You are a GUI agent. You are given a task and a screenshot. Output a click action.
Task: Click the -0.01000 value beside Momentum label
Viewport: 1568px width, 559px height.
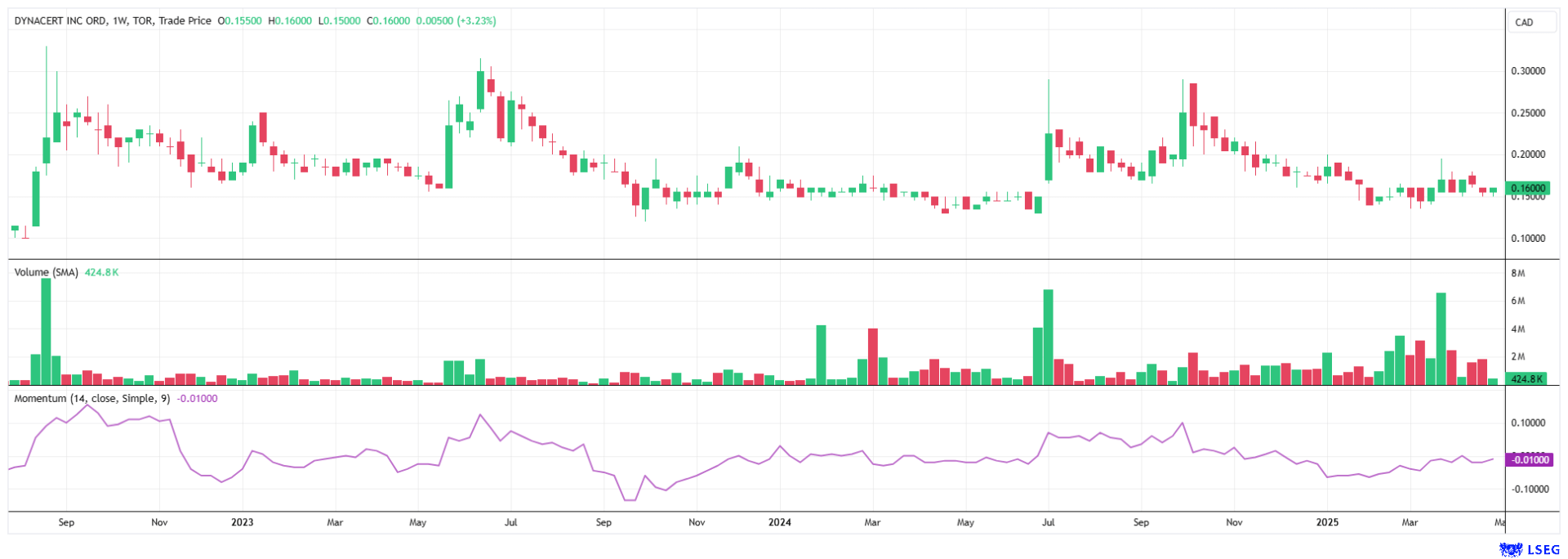point(198,398)
